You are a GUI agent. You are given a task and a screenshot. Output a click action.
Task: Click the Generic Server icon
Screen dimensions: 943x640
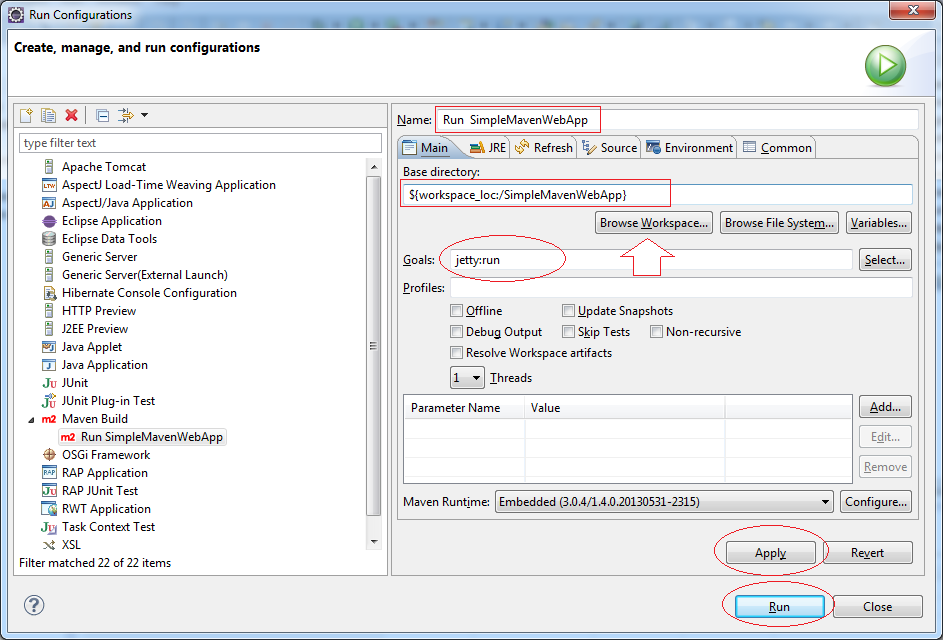(x=49, y=257)
